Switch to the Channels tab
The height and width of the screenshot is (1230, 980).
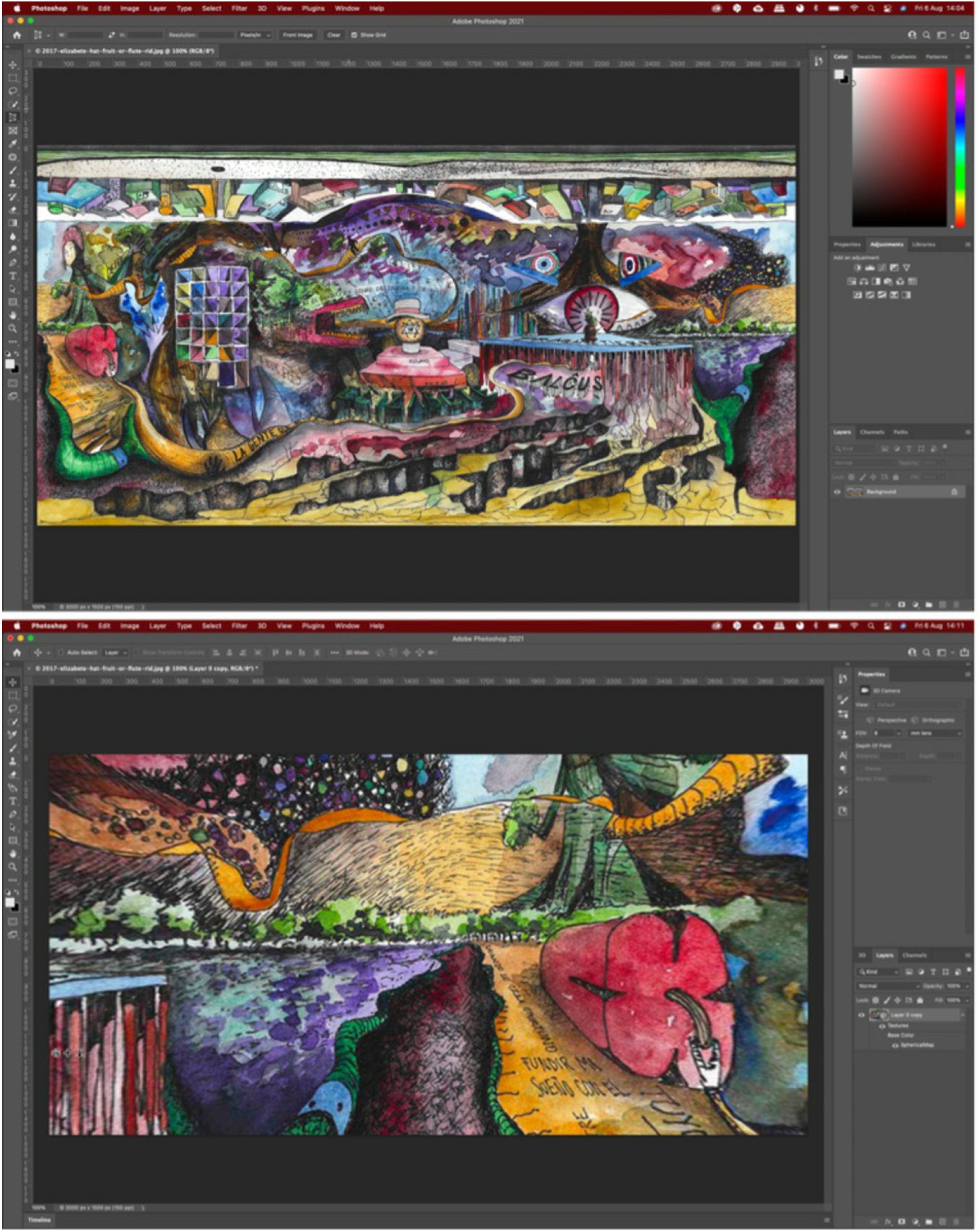872,432
